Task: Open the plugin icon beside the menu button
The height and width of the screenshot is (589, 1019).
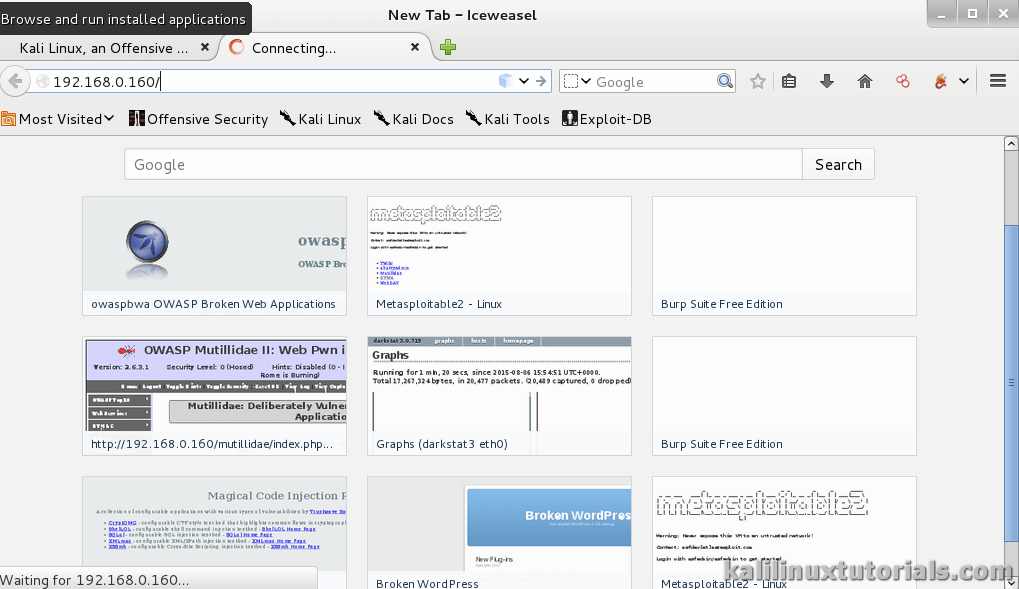Action: coord(940,81)
